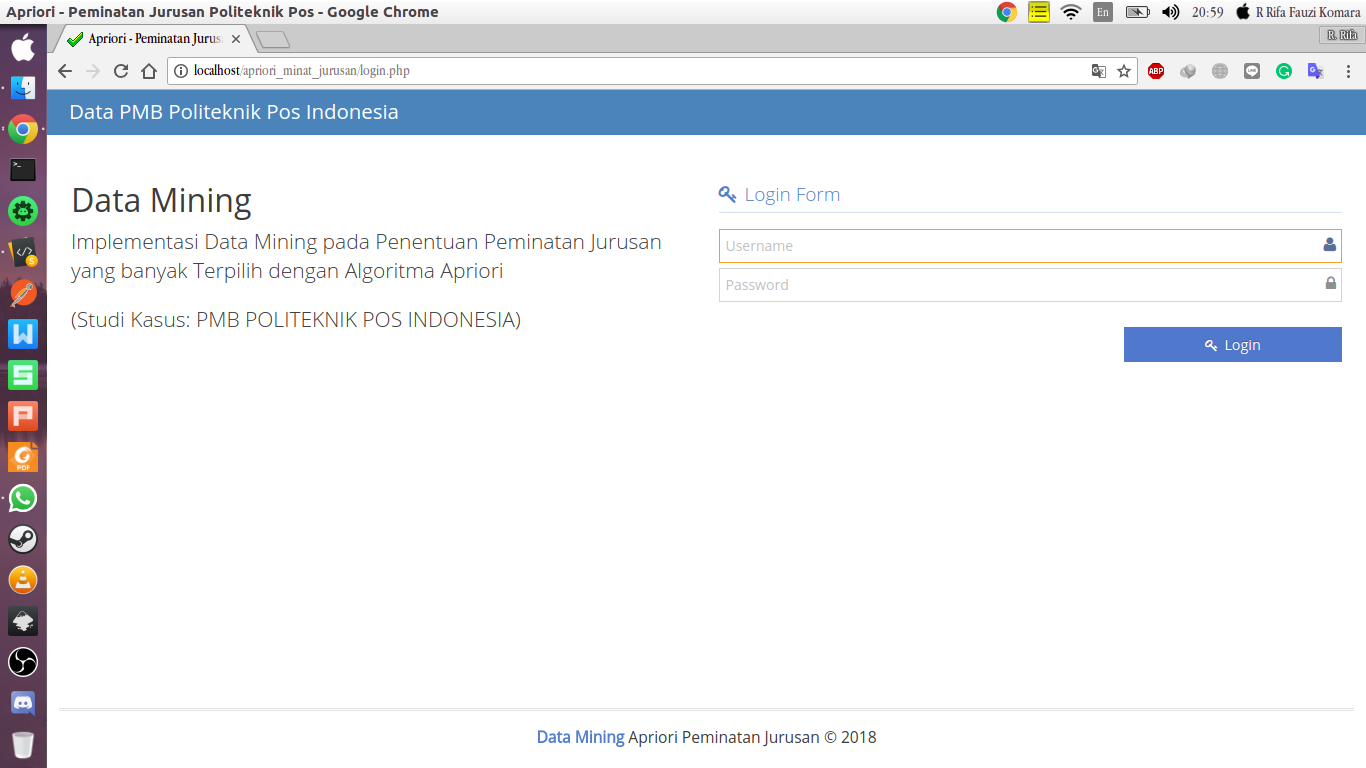Click the yellow notes indicator in top panel
The width and height of the screenshot is (1366, 768).
tap(1039, 12)
